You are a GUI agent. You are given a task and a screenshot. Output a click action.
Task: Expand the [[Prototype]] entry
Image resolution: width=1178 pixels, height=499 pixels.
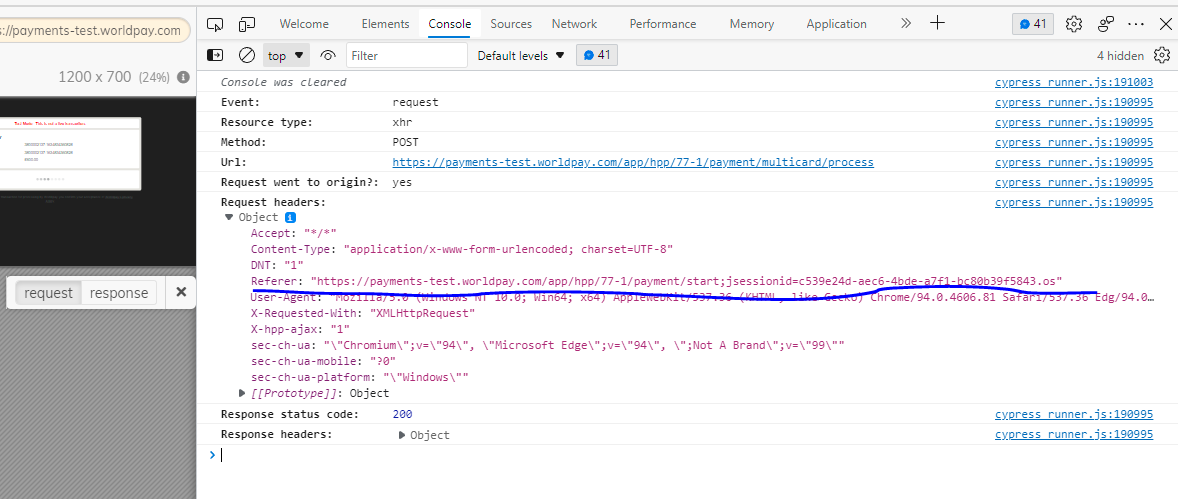[x=242, y=393]
